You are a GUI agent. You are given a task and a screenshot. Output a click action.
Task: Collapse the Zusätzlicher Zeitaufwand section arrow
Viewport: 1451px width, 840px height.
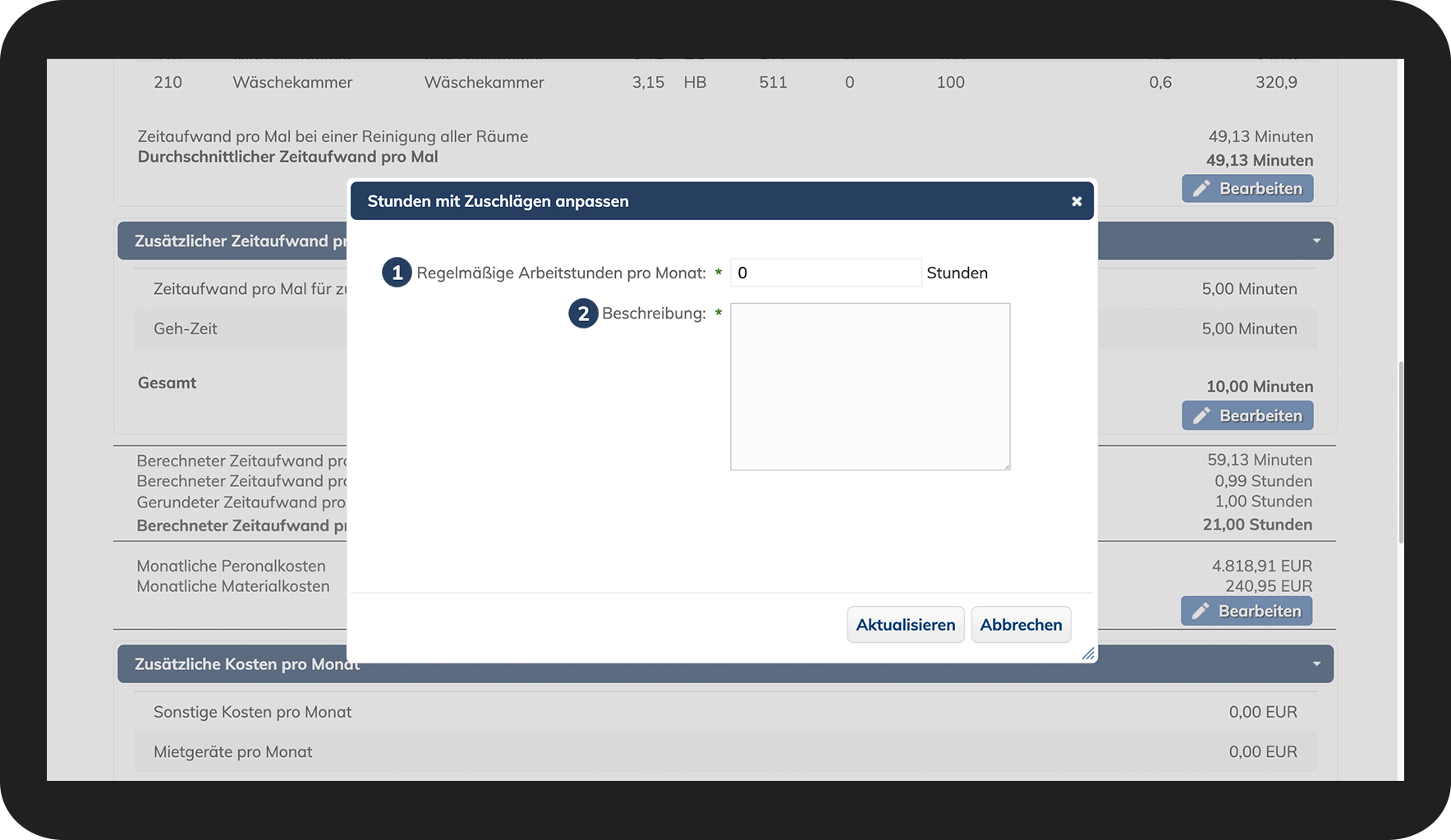(1316, 241)
